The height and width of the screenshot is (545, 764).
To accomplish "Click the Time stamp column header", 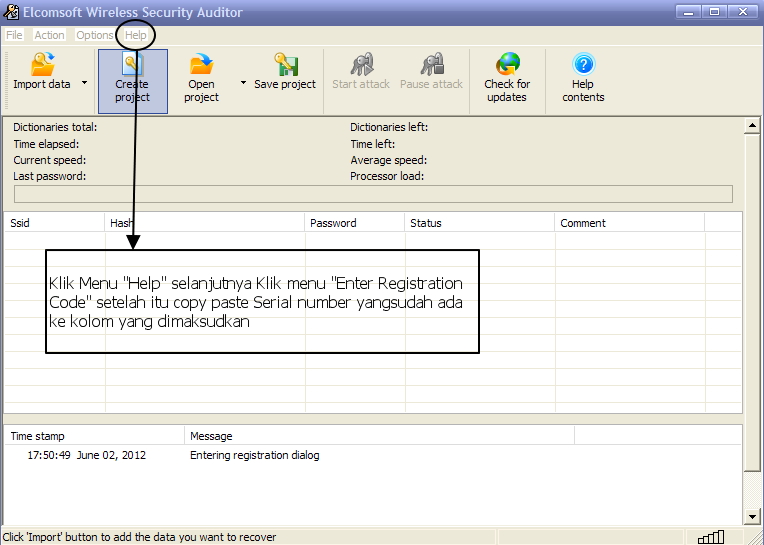I will click(x=95, y=436).
